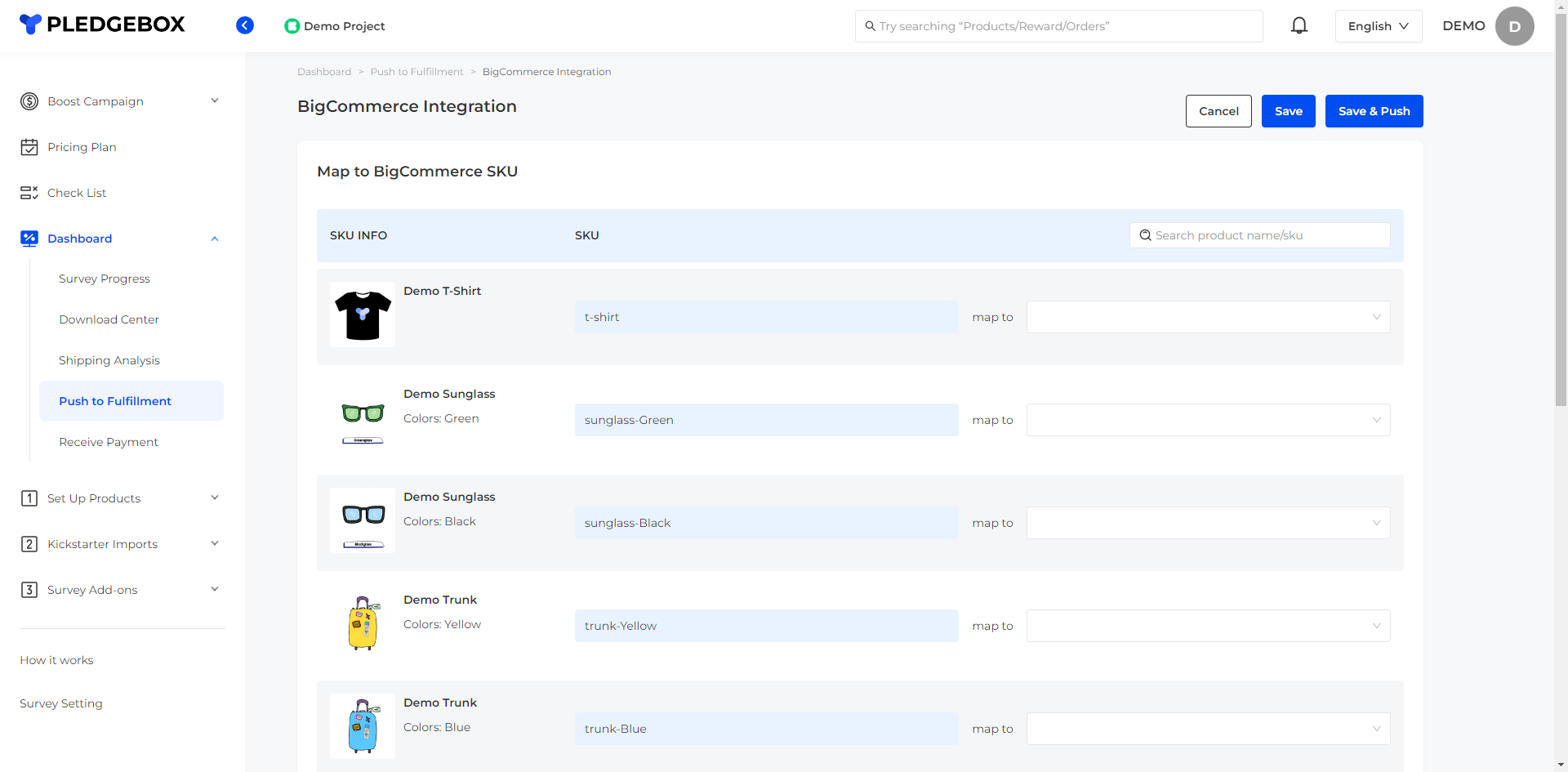The width and height of the screenshot is (1568, 772).
Task: Collapse the sidebar with the back arrow icon
Action: point(245,25)
